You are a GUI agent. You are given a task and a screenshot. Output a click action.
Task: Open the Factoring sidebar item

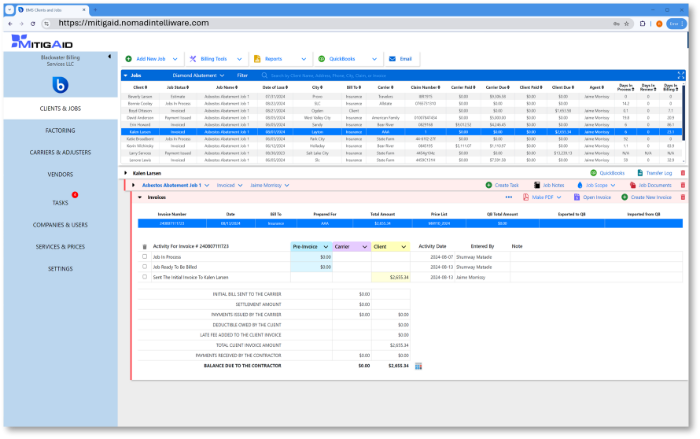59,131
